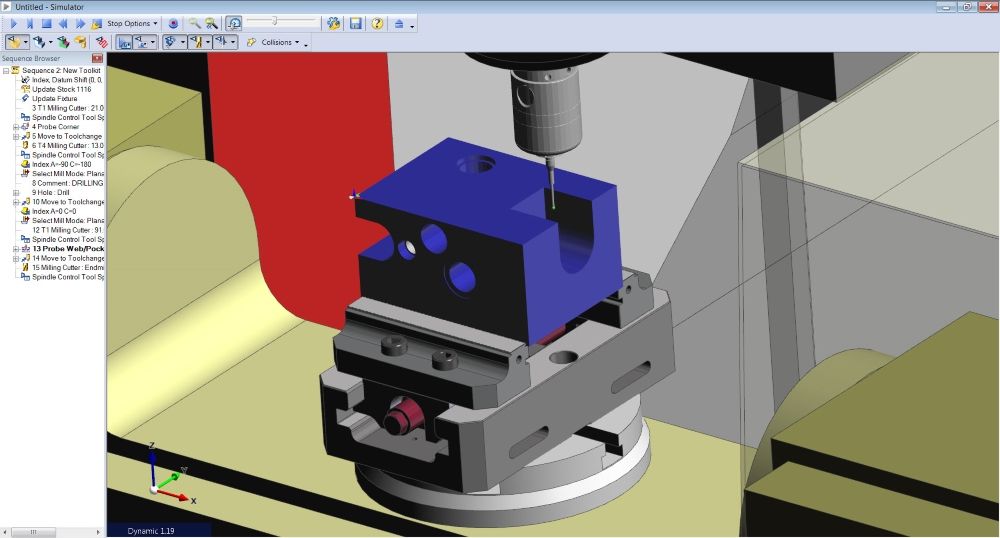Toggle the dynamic speed mode button
Screen dimensions: 1000x538
coord(233,23)
